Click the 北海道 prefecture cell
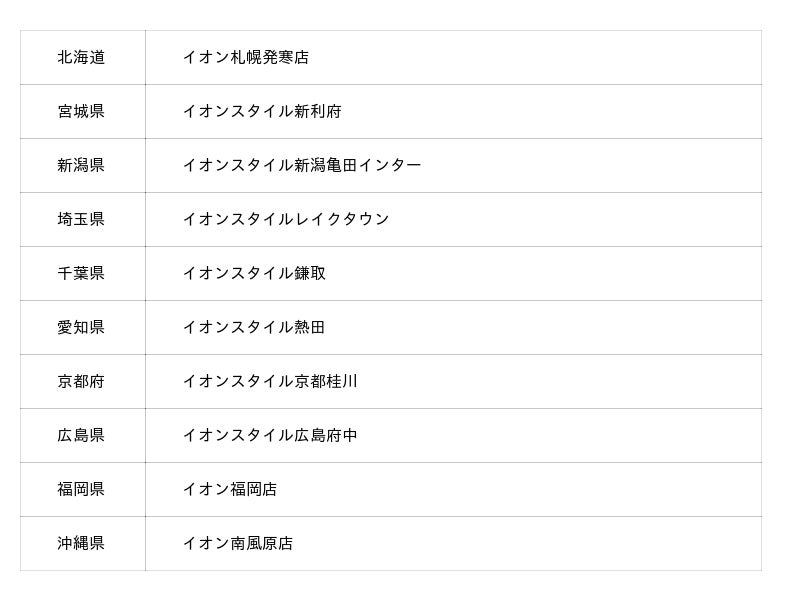800x601 pixels. coord(81,58)
